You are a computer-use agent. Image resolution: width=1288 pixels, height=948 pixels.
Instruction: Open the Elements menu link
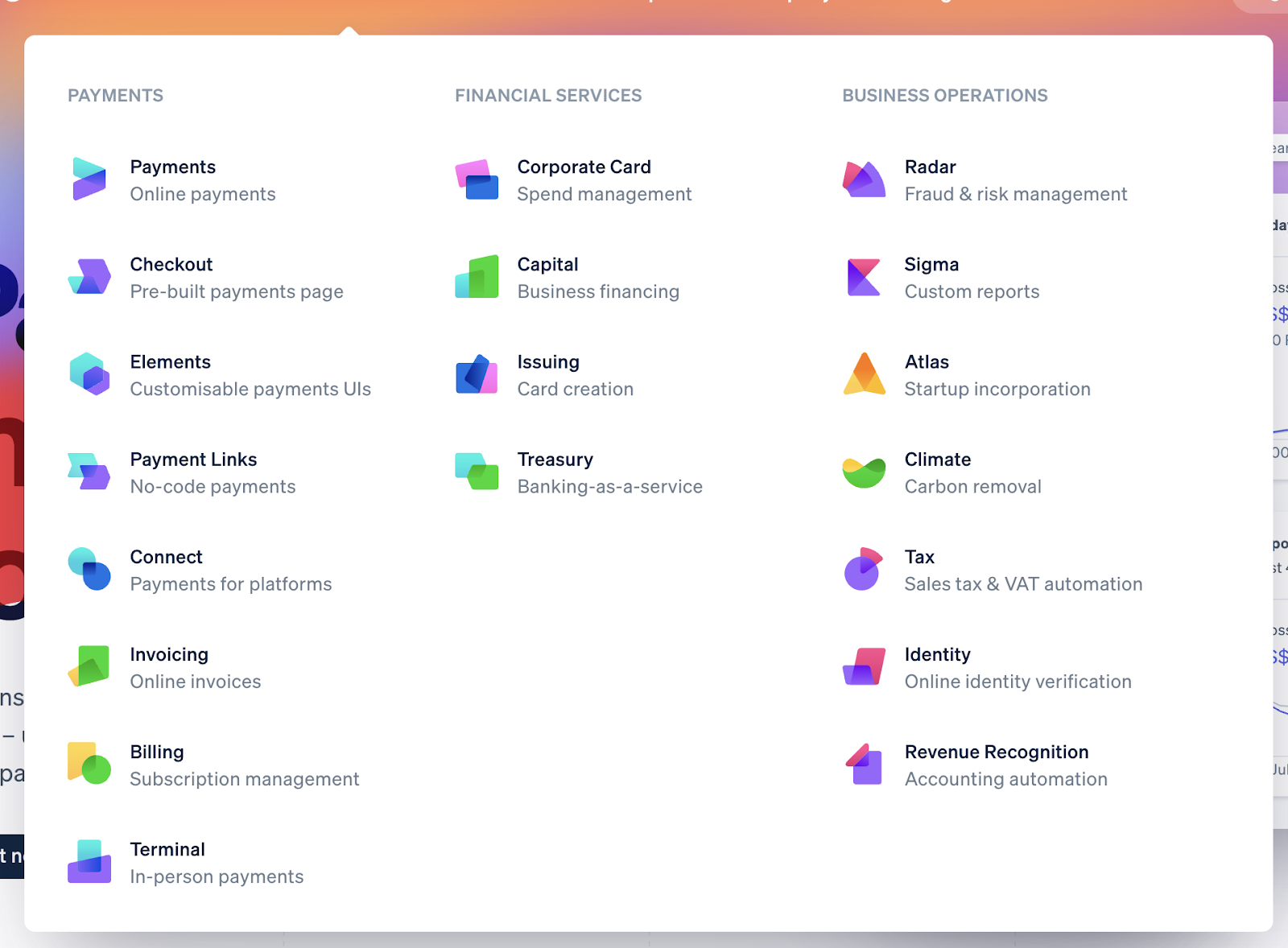tap(171, 361)
